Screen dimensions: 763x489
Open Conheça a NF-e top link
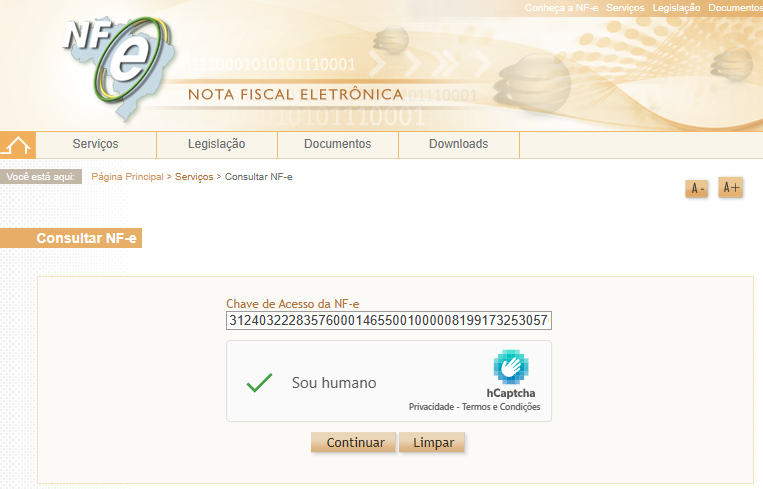coord(561,8)
